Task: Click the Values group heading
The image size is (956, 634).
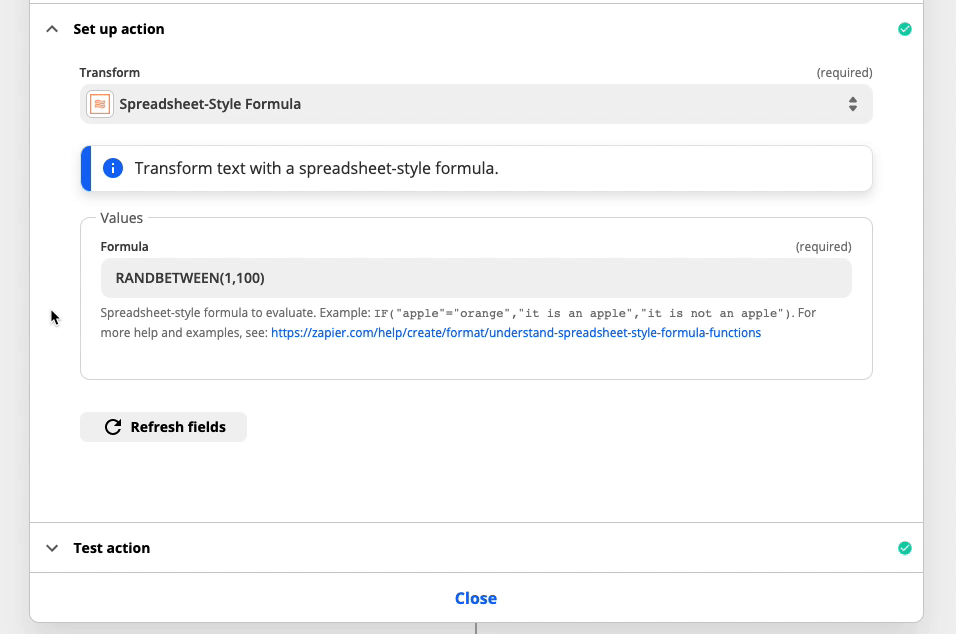Action: tap(121, 218)
